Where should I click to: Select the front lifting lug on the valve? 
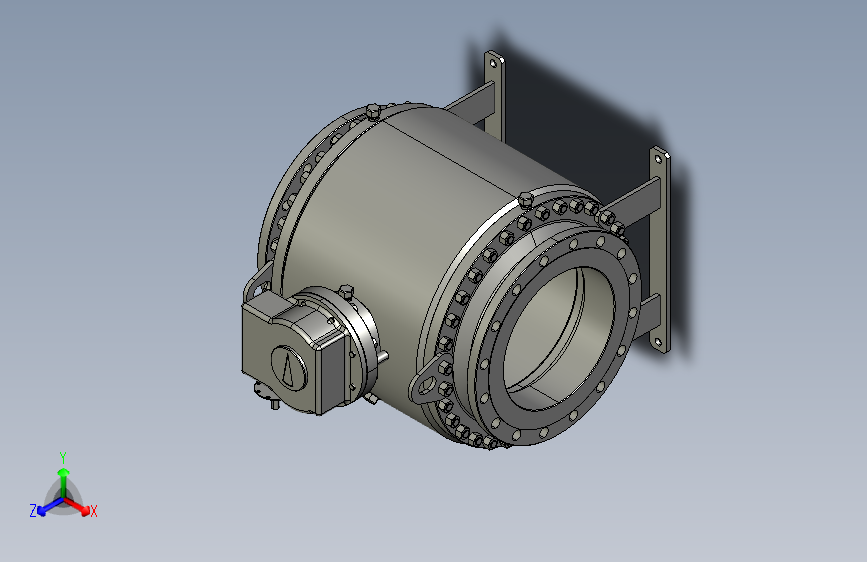point(432,378)
